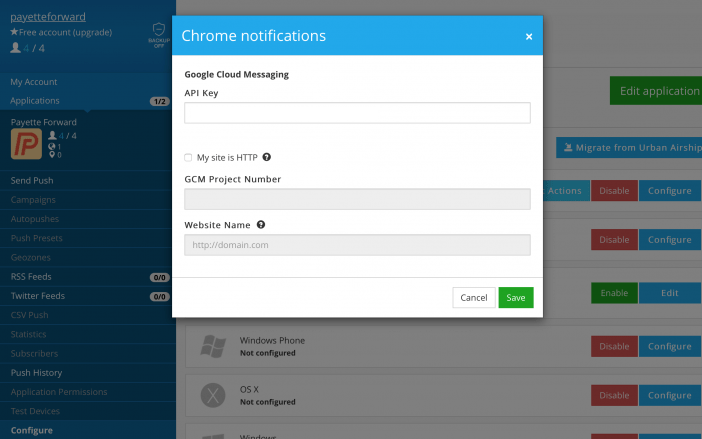Image resolution: width=702 pixels, height=439 pixels.
Task: Click the green Enable button
Action: [614, 293]
